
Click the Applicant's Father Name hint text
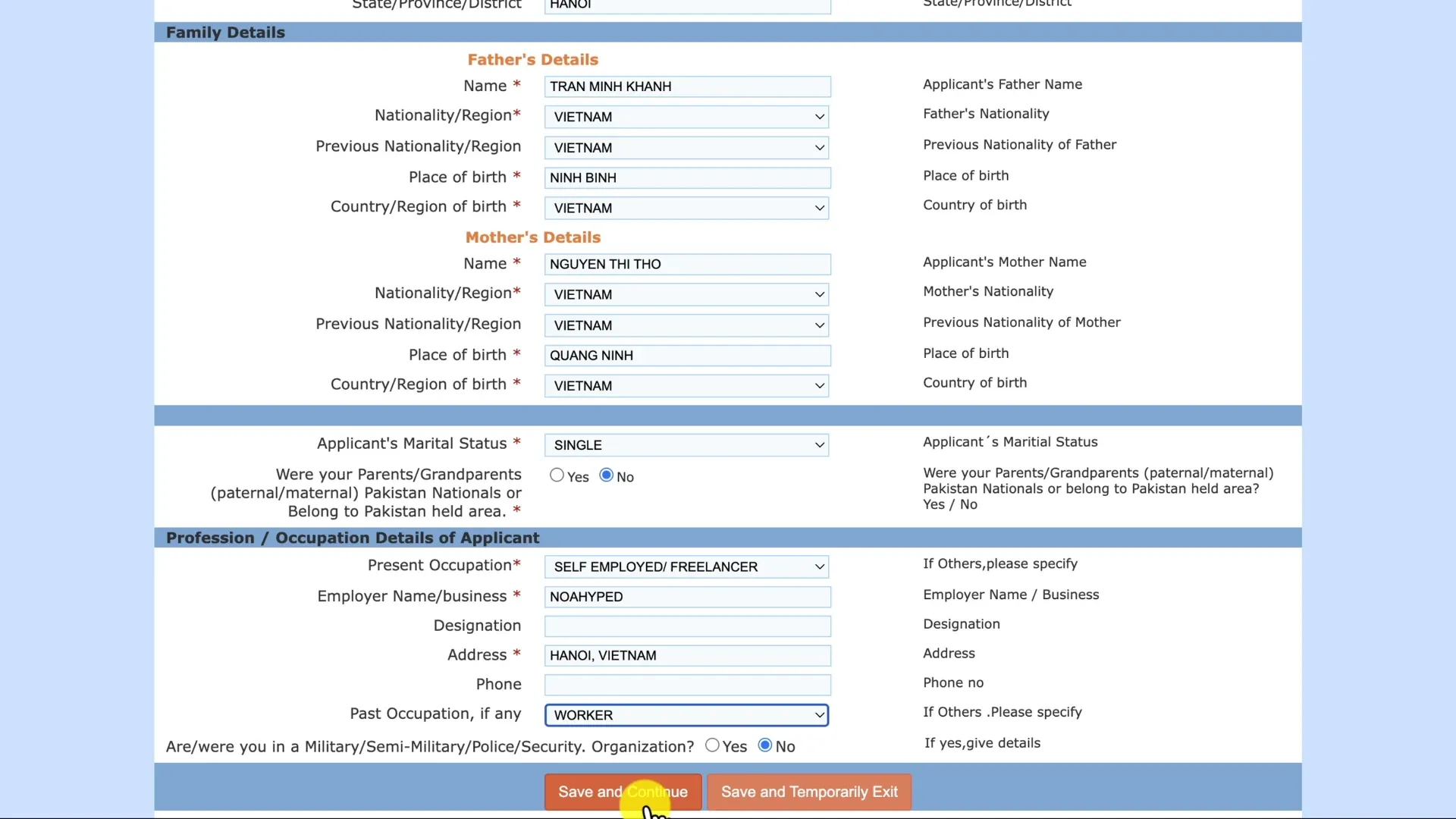point(1002,84)
